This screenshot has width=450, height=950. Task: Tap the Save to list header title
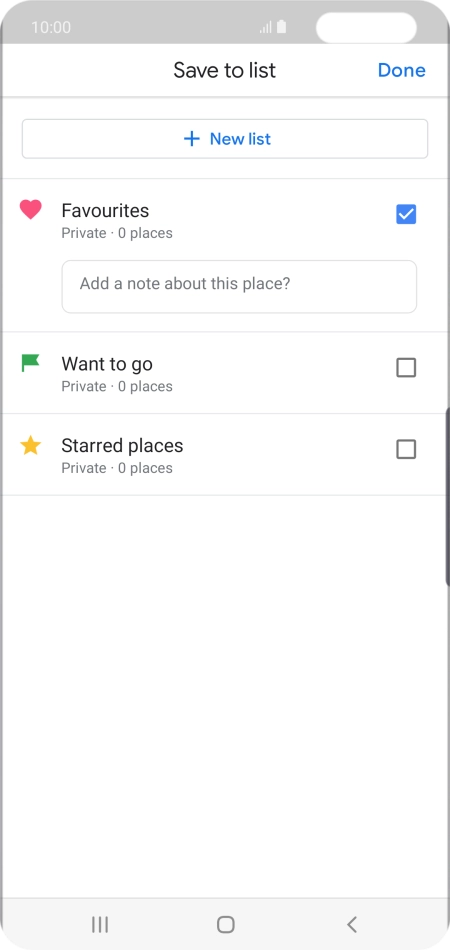[225, 70]
